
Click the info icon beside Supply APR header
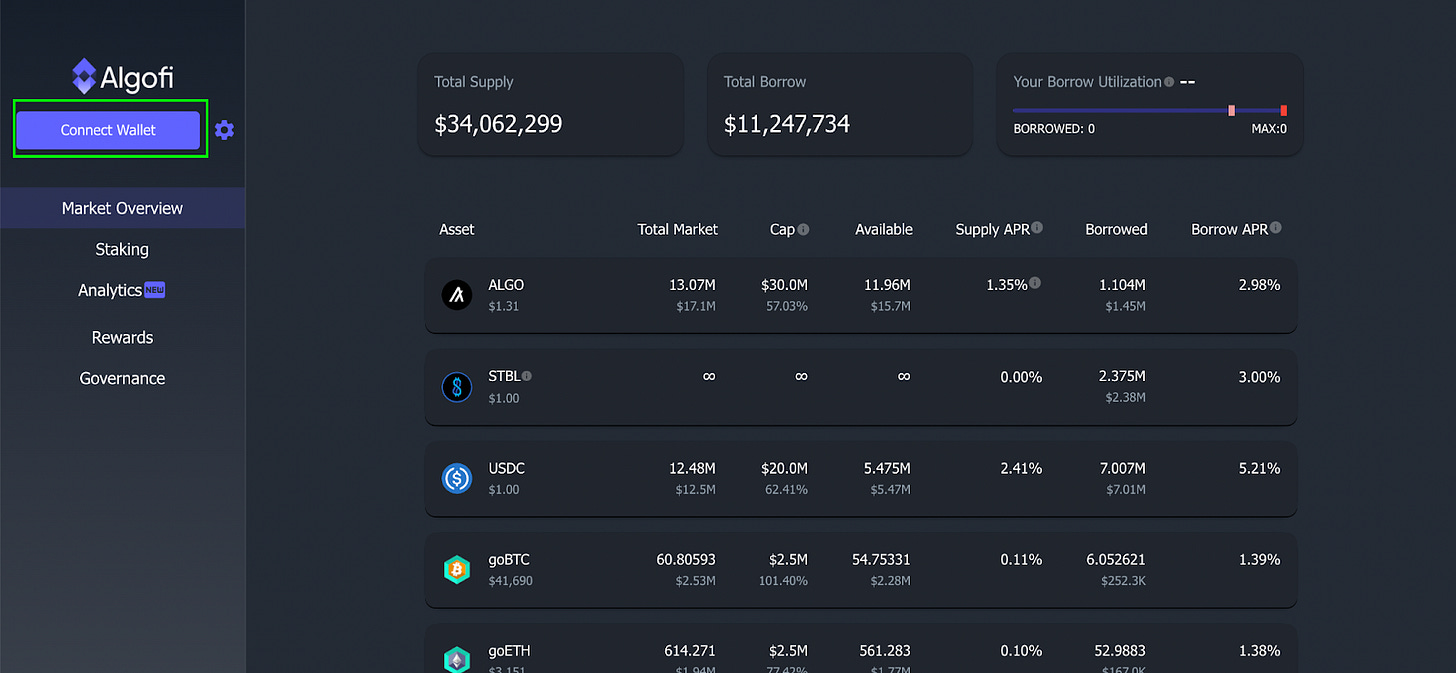pos(1037,228)
